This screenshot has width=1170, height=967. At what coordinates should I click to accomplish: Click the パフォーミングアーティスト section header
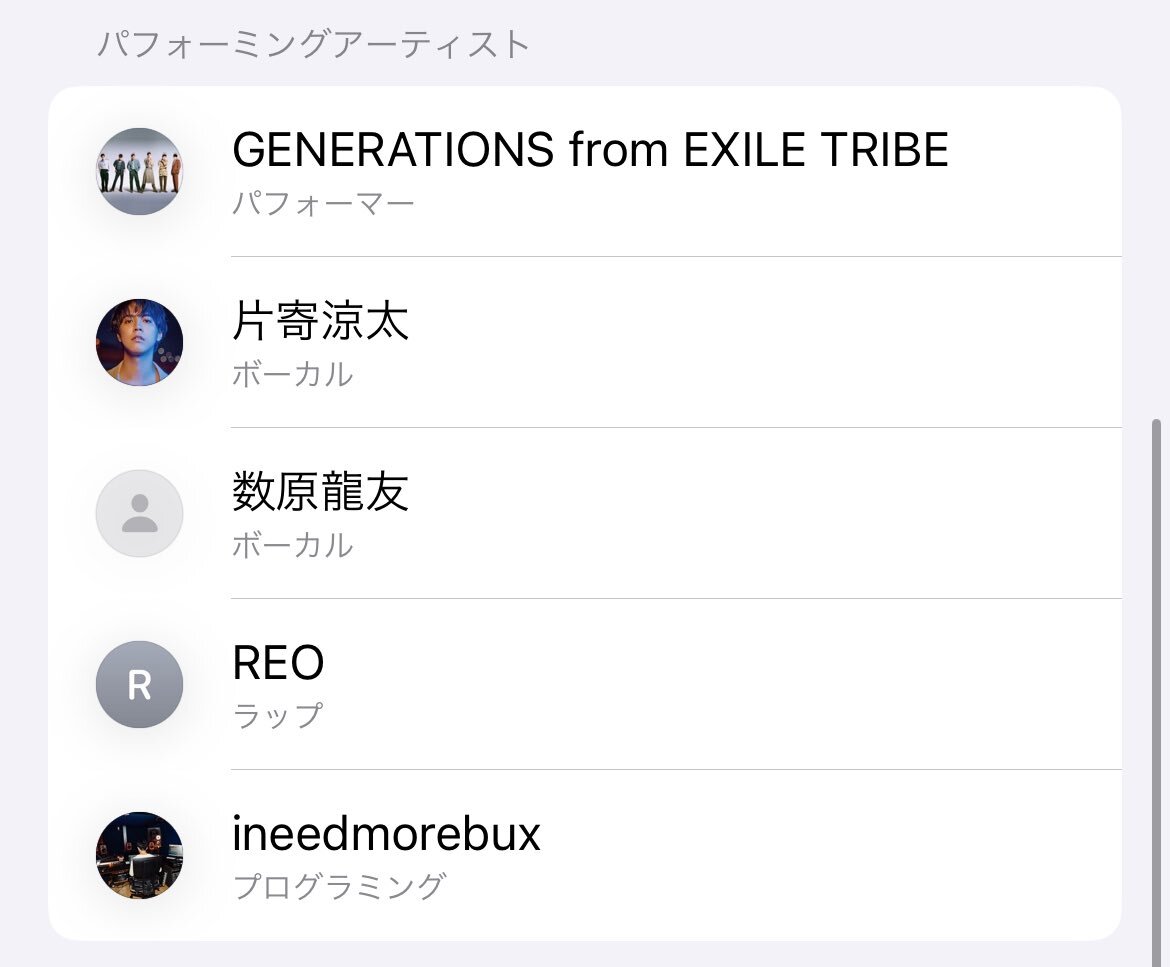(313, 44)
